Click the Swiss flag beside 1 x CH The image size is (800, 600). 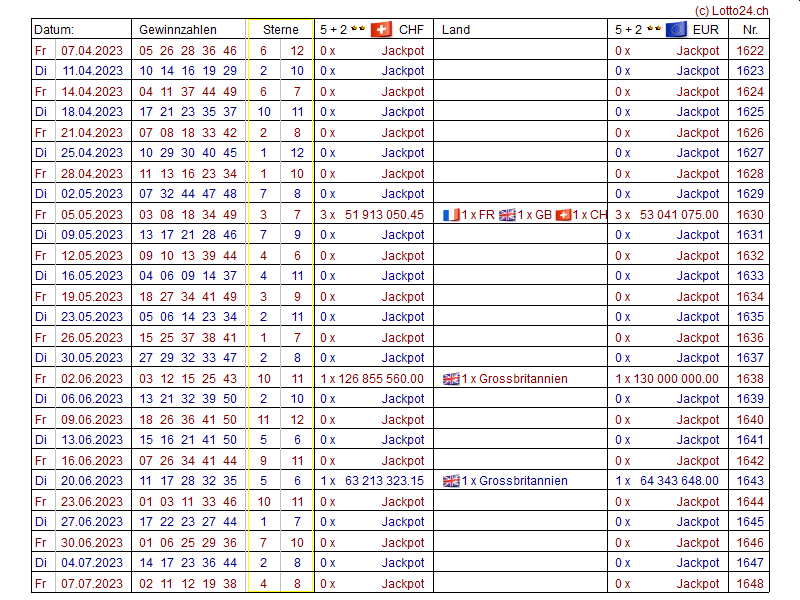click(563, 215)
